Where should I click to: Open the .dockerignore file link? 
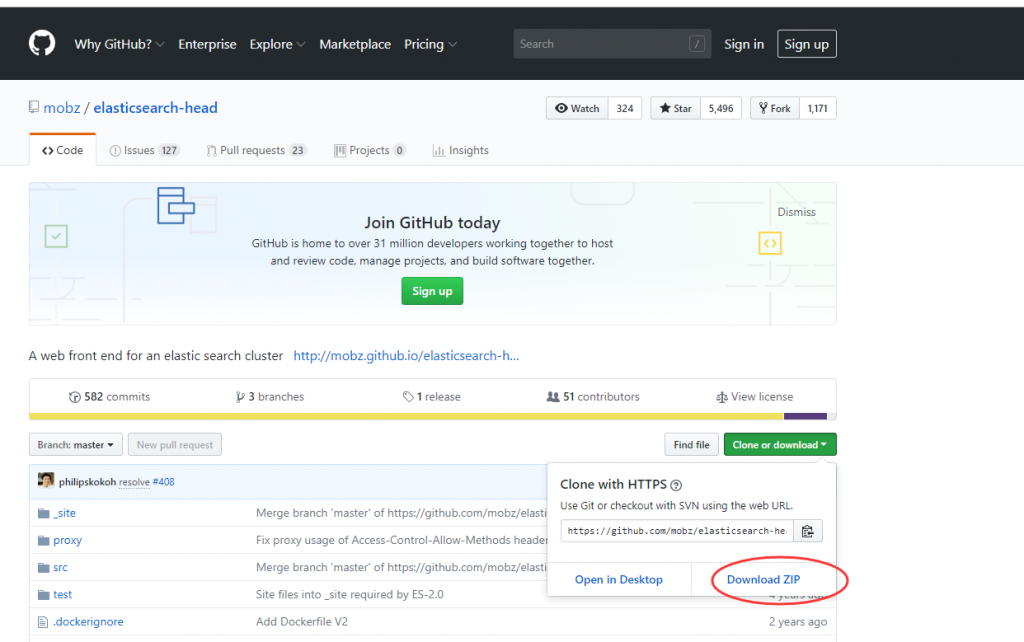tap(88, 622)
